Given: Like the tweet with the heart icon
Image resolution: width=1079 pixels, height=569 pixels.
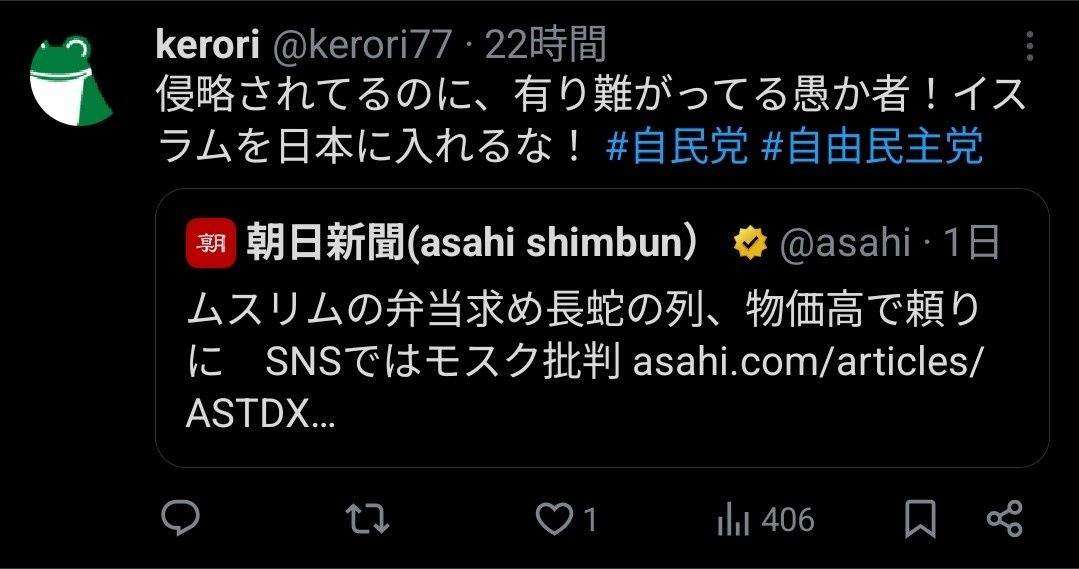Looking at the screenshot, I should coord(566,519).
